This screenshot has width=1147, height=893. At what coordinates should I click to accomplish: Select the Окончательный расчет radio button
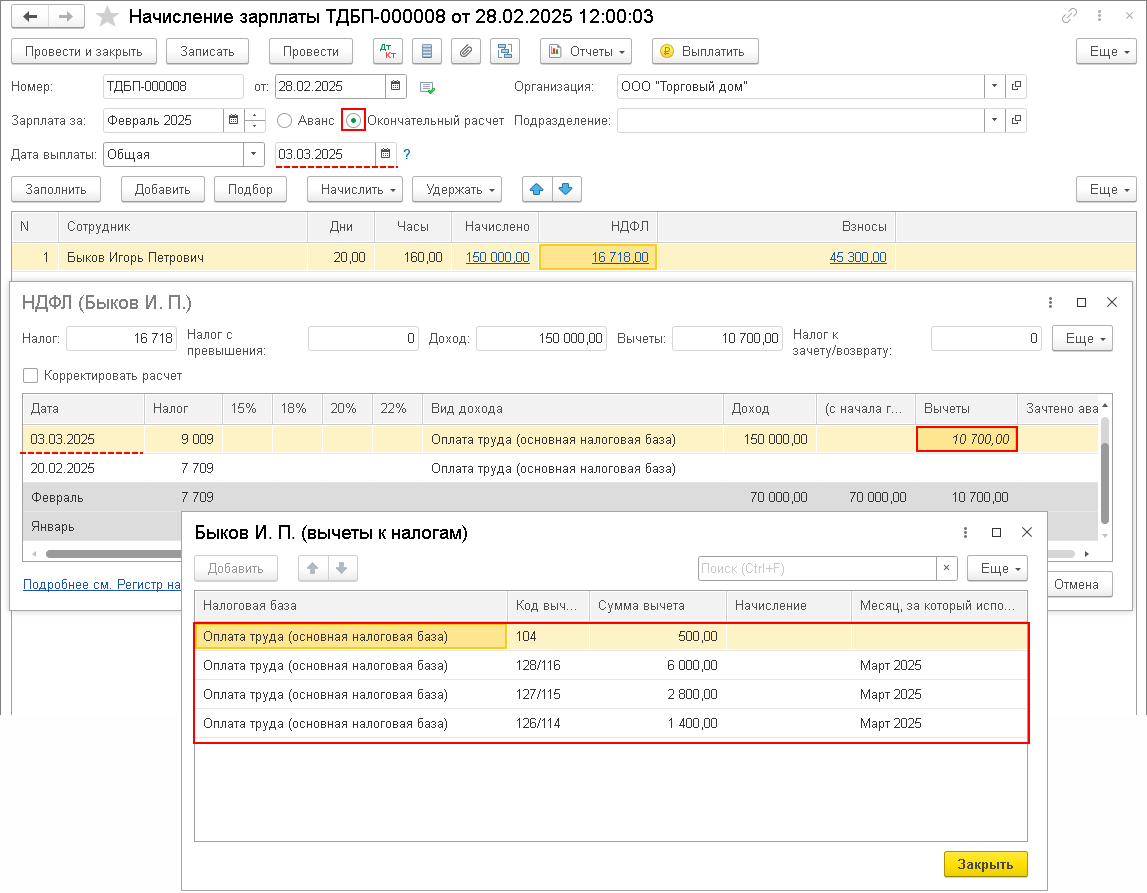[353, 121]
